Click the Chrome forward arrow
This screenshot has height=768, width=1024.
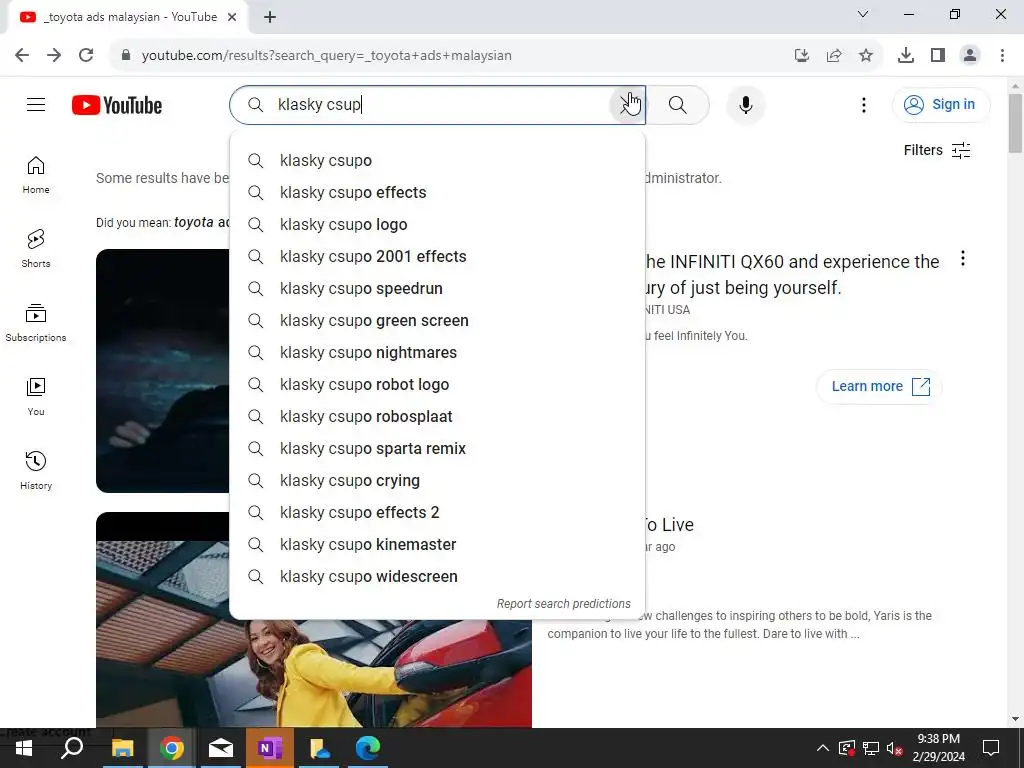coord(54,55)
